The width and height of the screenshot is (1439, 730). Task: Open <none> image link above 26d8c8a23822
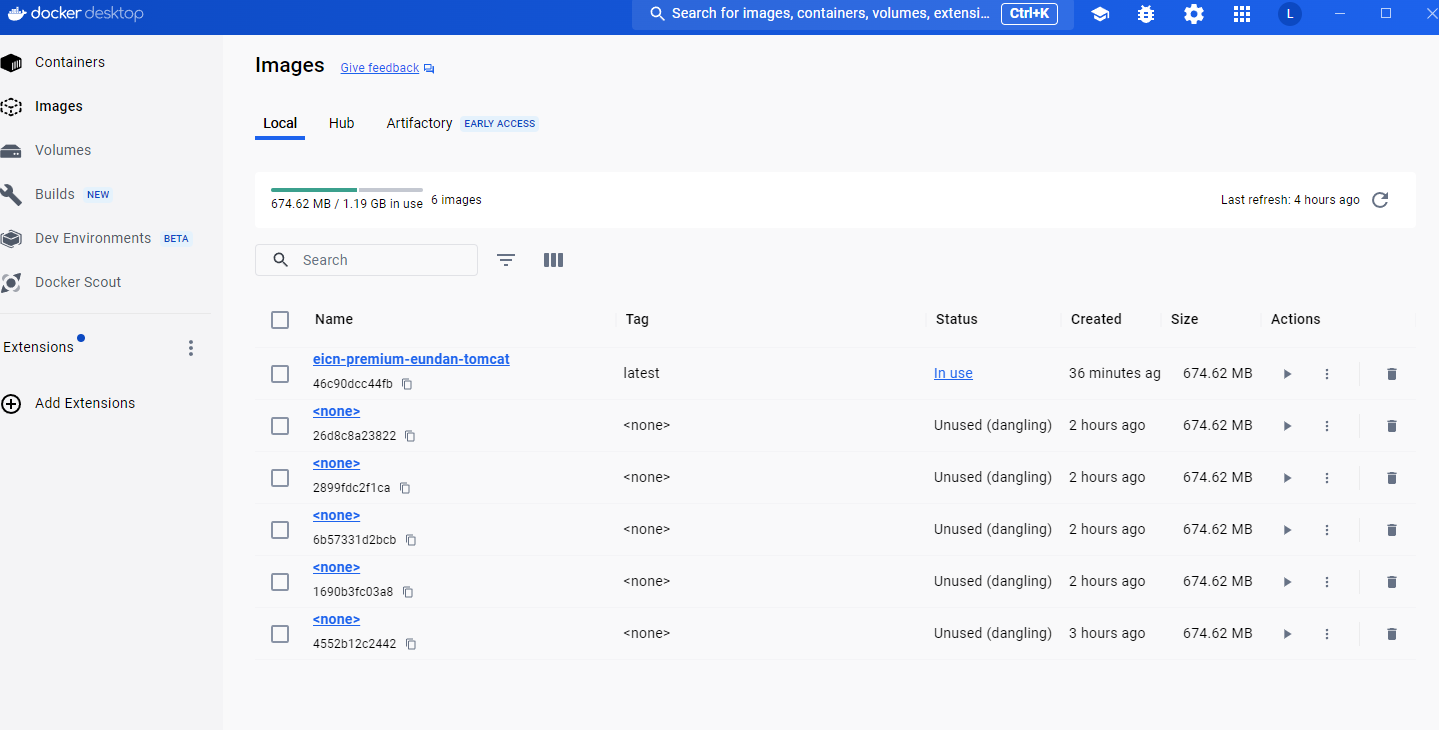(x=336, y=411)
